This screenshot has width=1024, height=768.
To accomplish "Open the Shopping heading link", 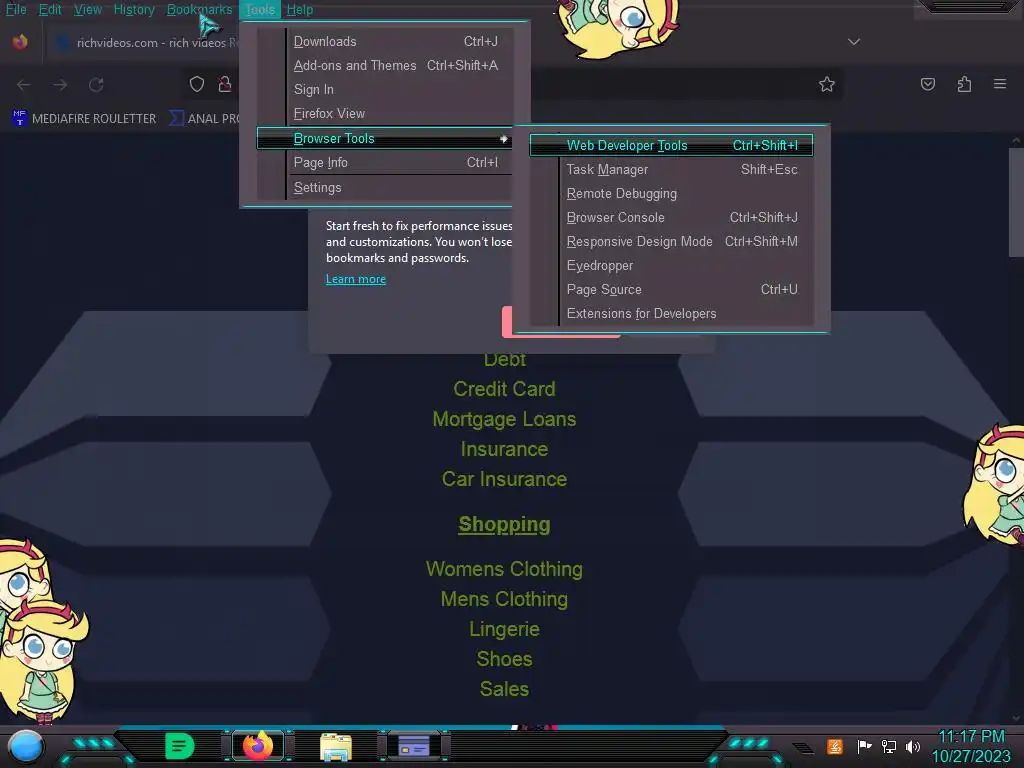I will click(x=504, y=524).
